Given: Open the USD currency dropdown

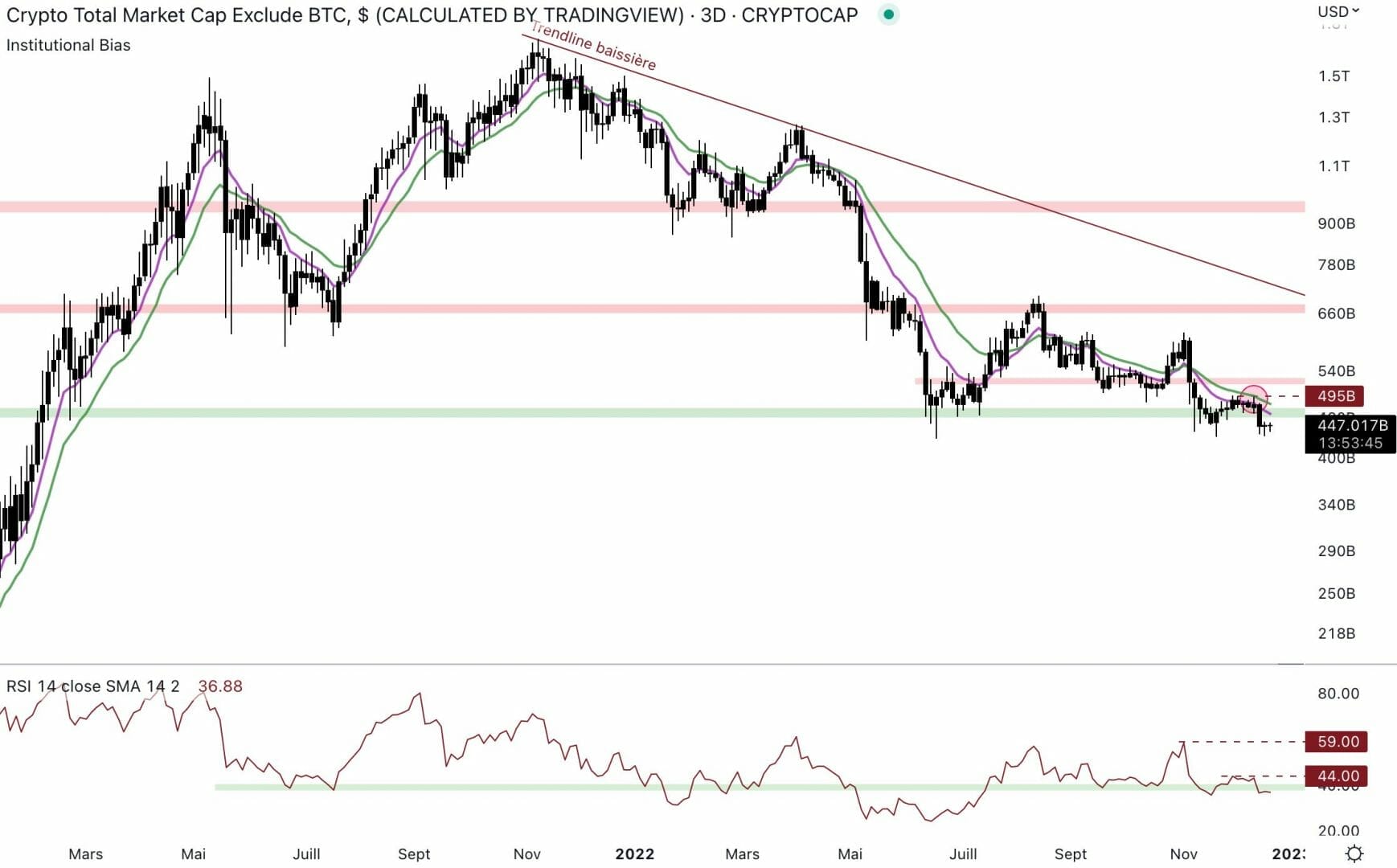Looking at the screenshot, I should pyautogui.click(x=1338, y=11).
